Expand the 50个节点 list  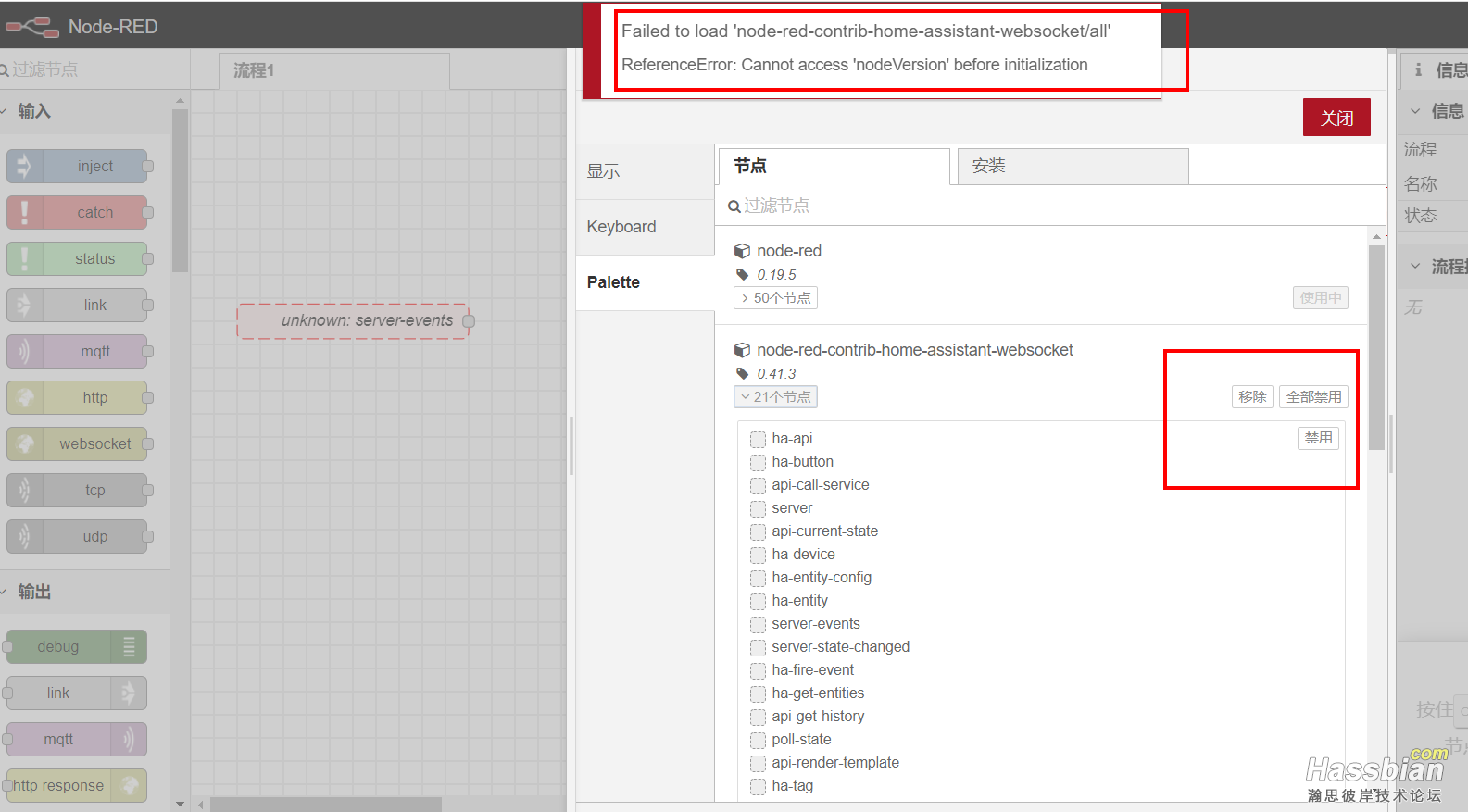(775, 298)
